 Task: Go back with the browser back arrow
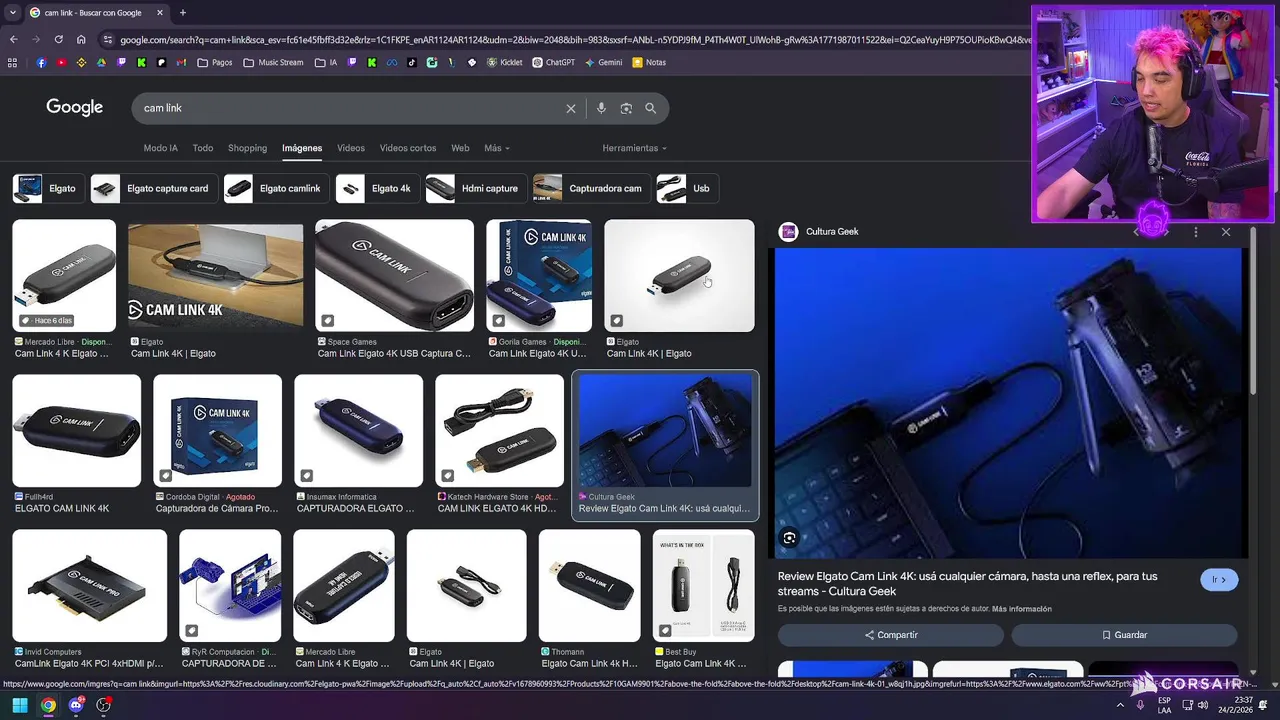click(x=13, y=40)
